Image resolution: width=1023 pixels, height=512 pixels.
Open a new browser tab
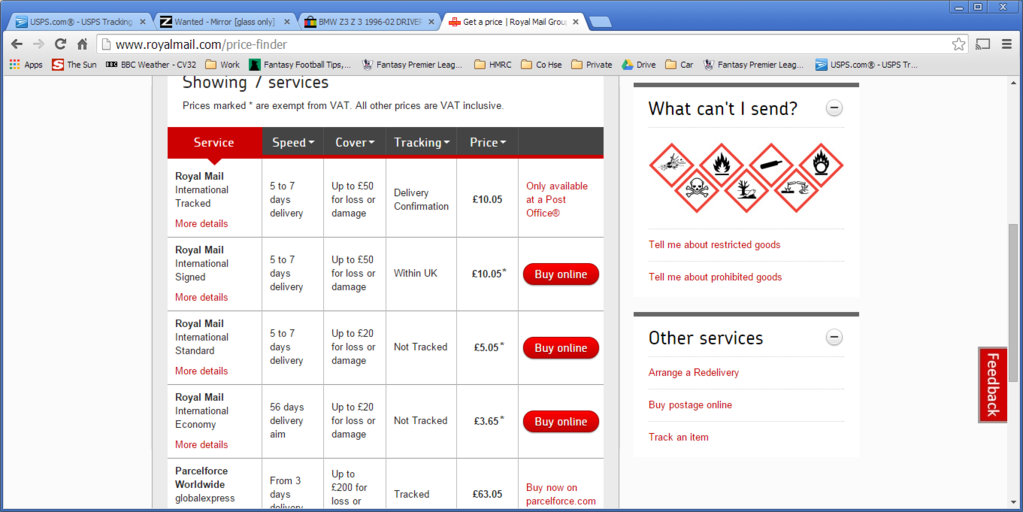point(600,22)
